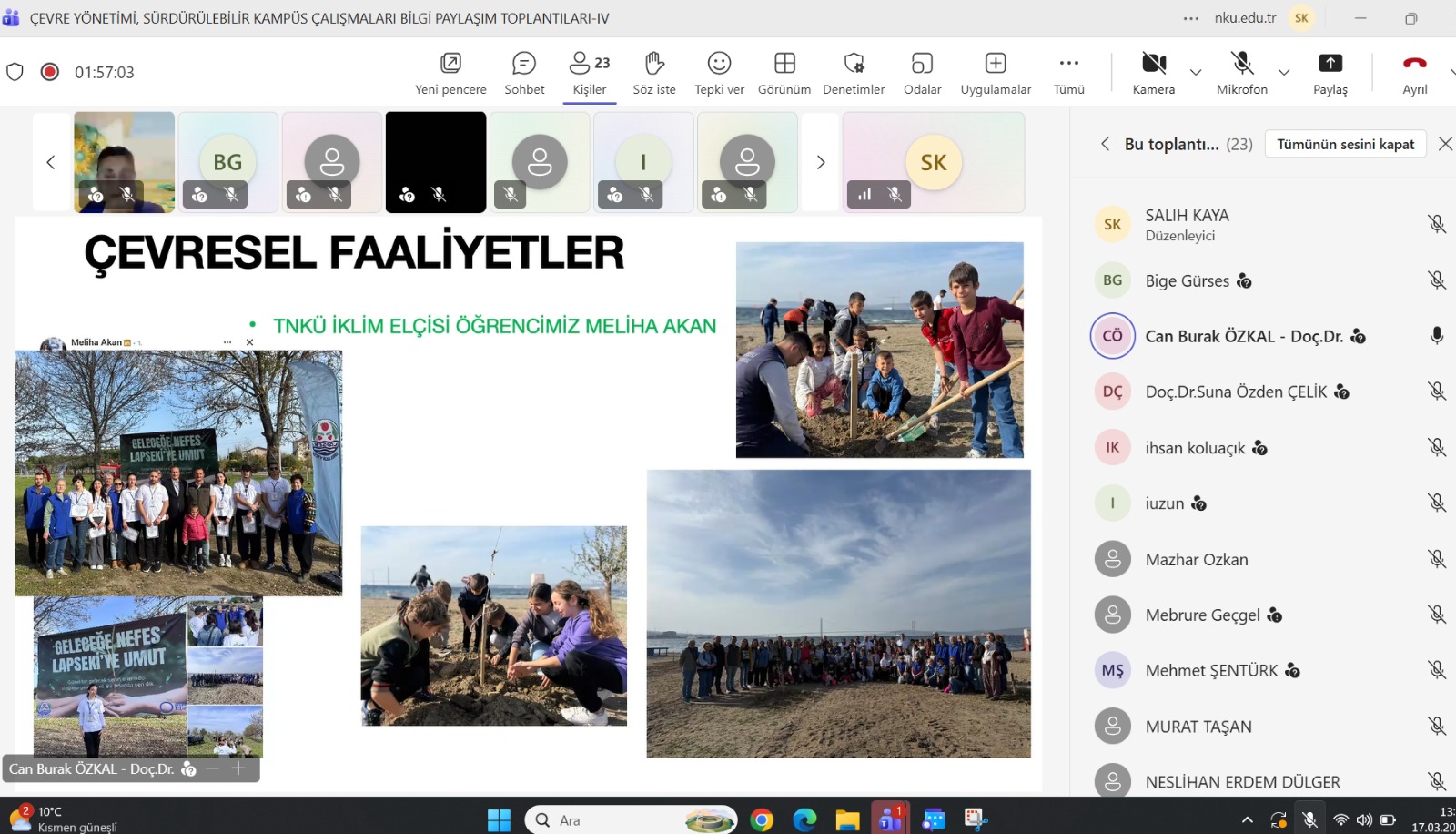
Task: Open Tepki ver reactions
Action: click(x=719, y=73)
